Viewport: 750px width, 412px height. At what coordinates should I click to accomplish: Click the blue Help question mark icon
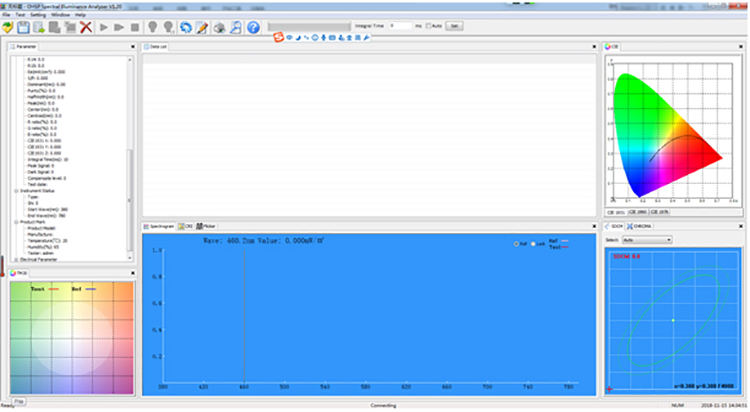click(x=254, y=27)
